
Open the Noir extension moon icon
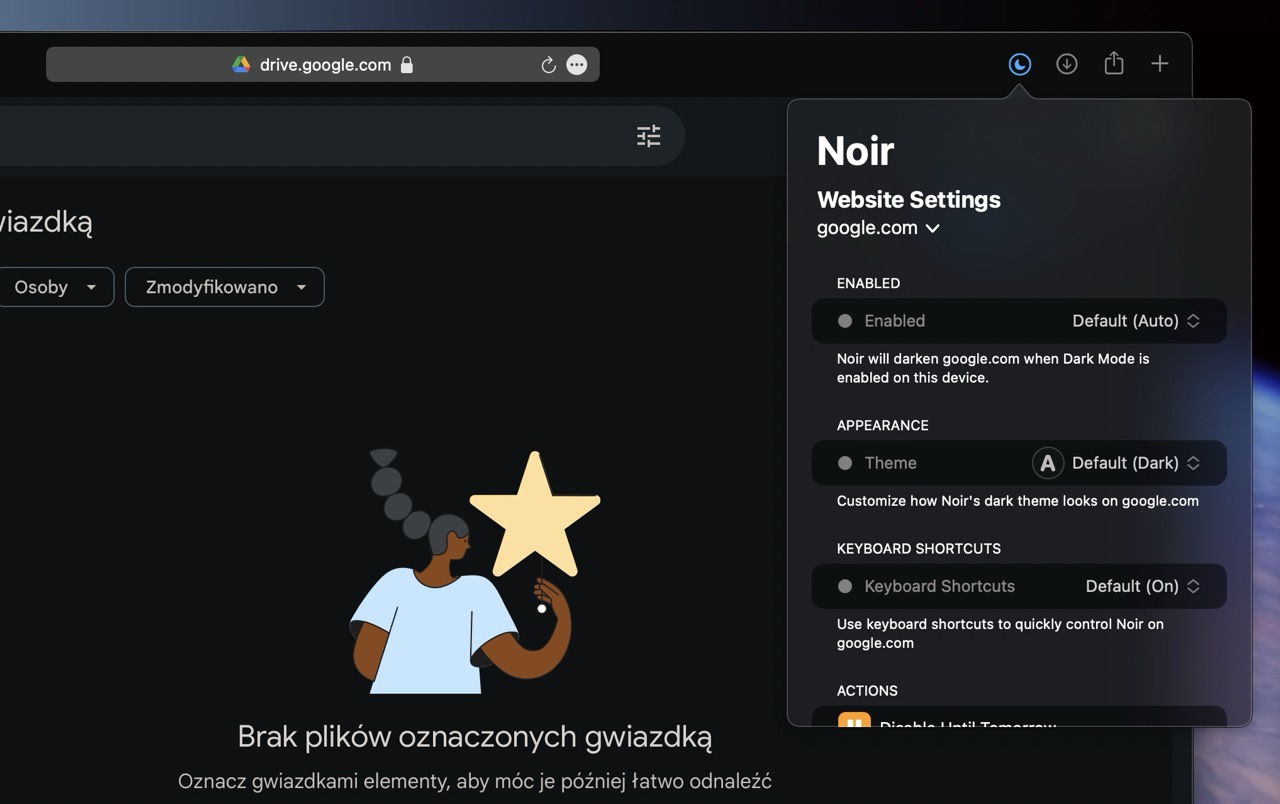(1019, 64)
